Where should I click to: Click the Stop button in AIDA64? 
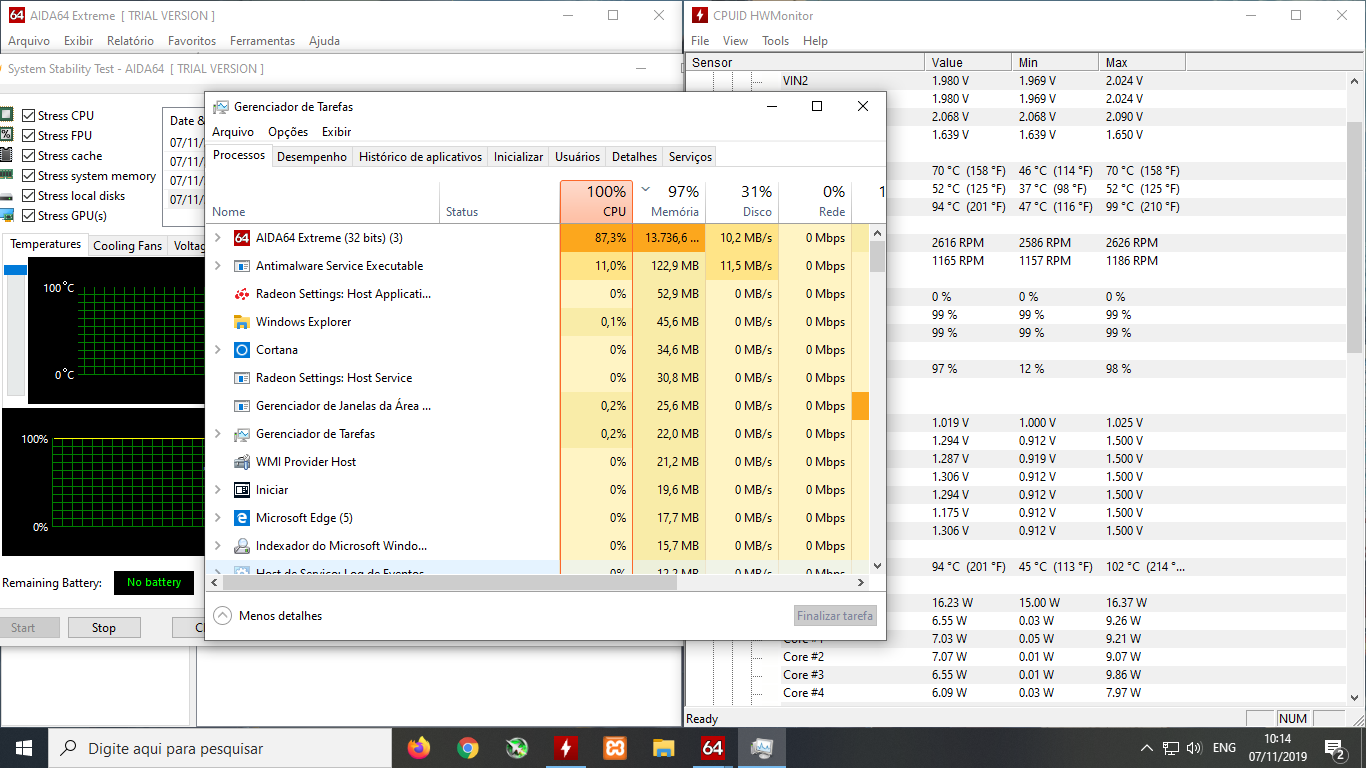(104, 628)
